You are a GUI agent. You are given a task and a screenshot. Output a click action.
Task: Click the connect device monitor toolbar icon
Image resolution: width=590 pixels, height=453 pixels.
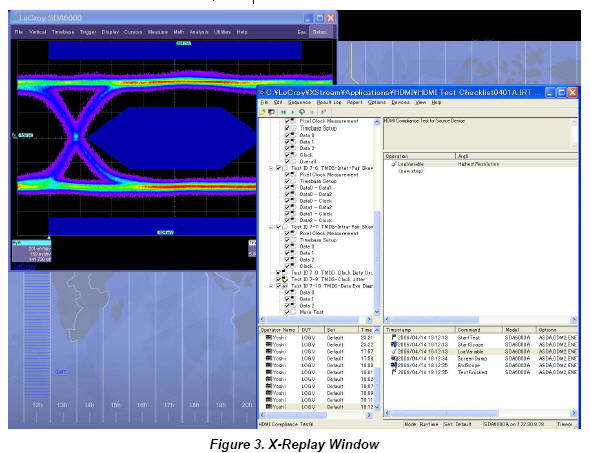tap(271, 112)
